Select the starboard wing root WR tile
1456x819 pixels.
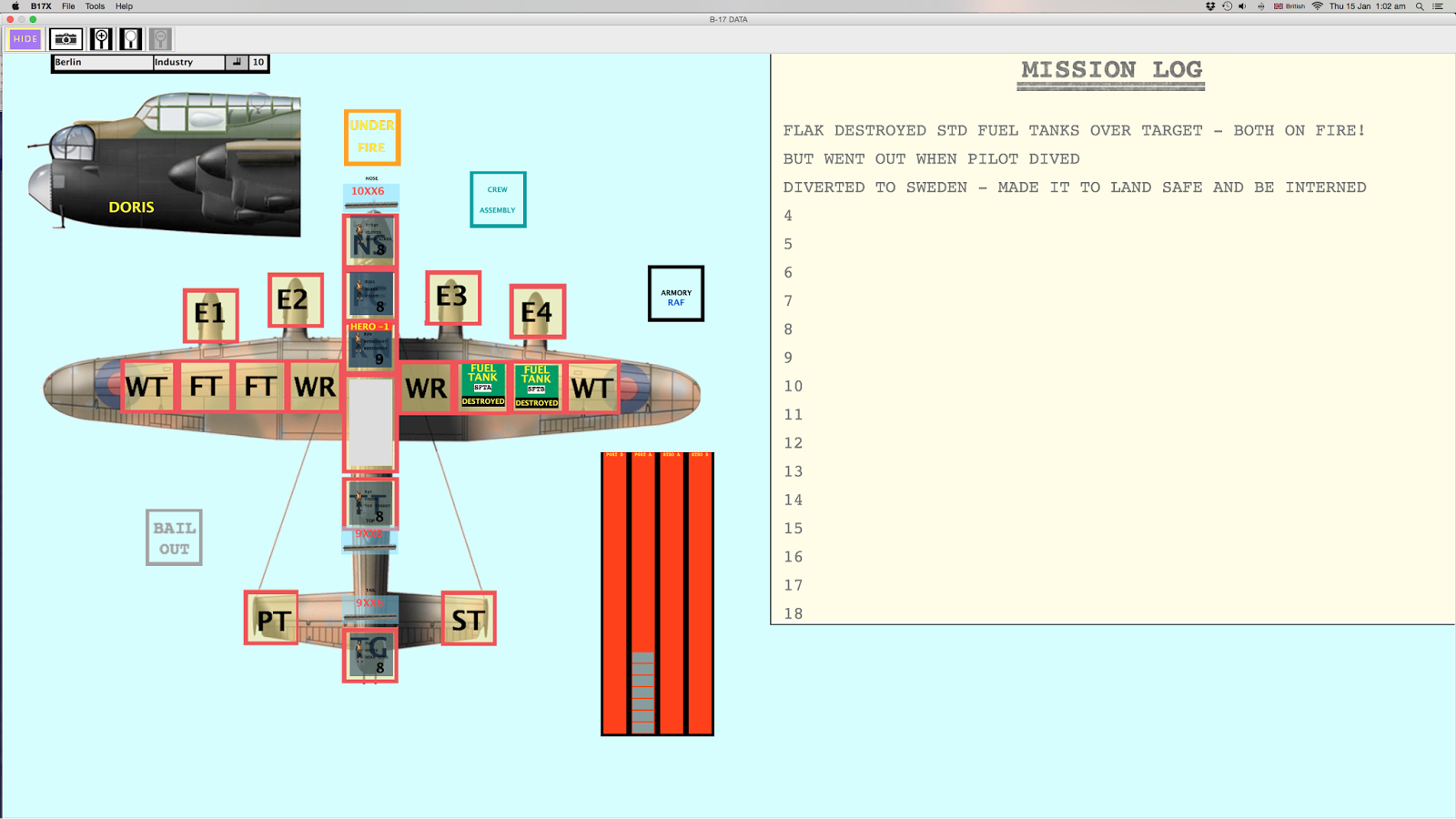[427, 388]
